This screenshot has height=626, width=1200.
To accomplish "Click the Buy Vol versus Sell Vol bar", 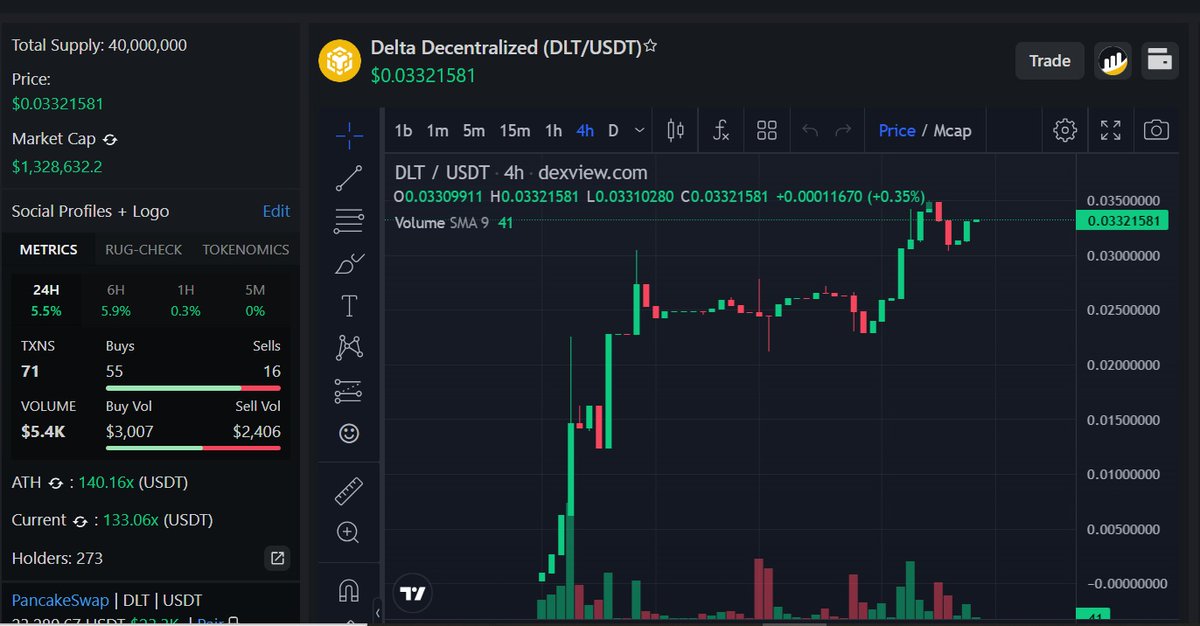I will (x=193, y=448).
